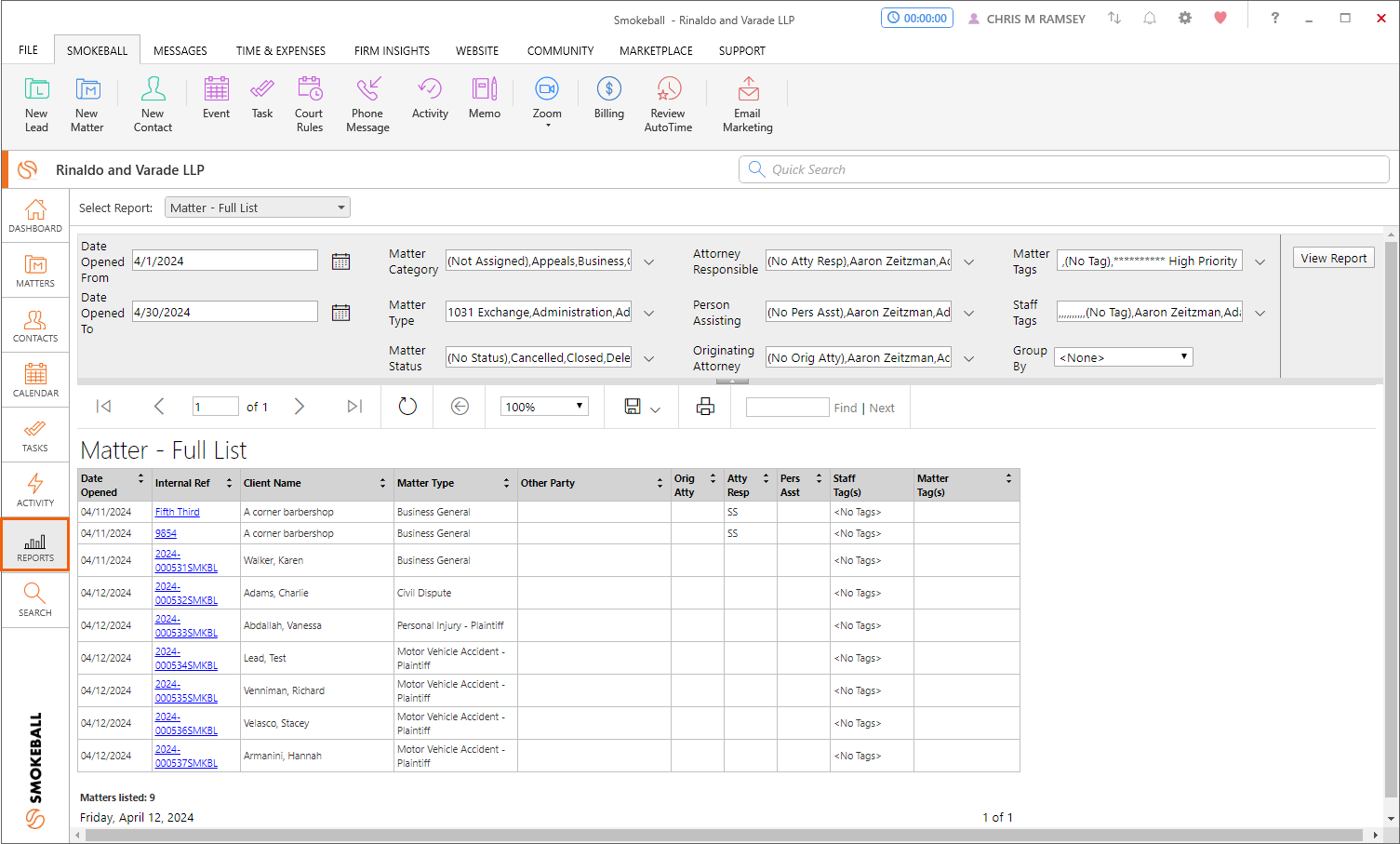This screenshot has width=1400, height=844.
Task: Open Contacts in the sidebar
Action: pos(35,326)
